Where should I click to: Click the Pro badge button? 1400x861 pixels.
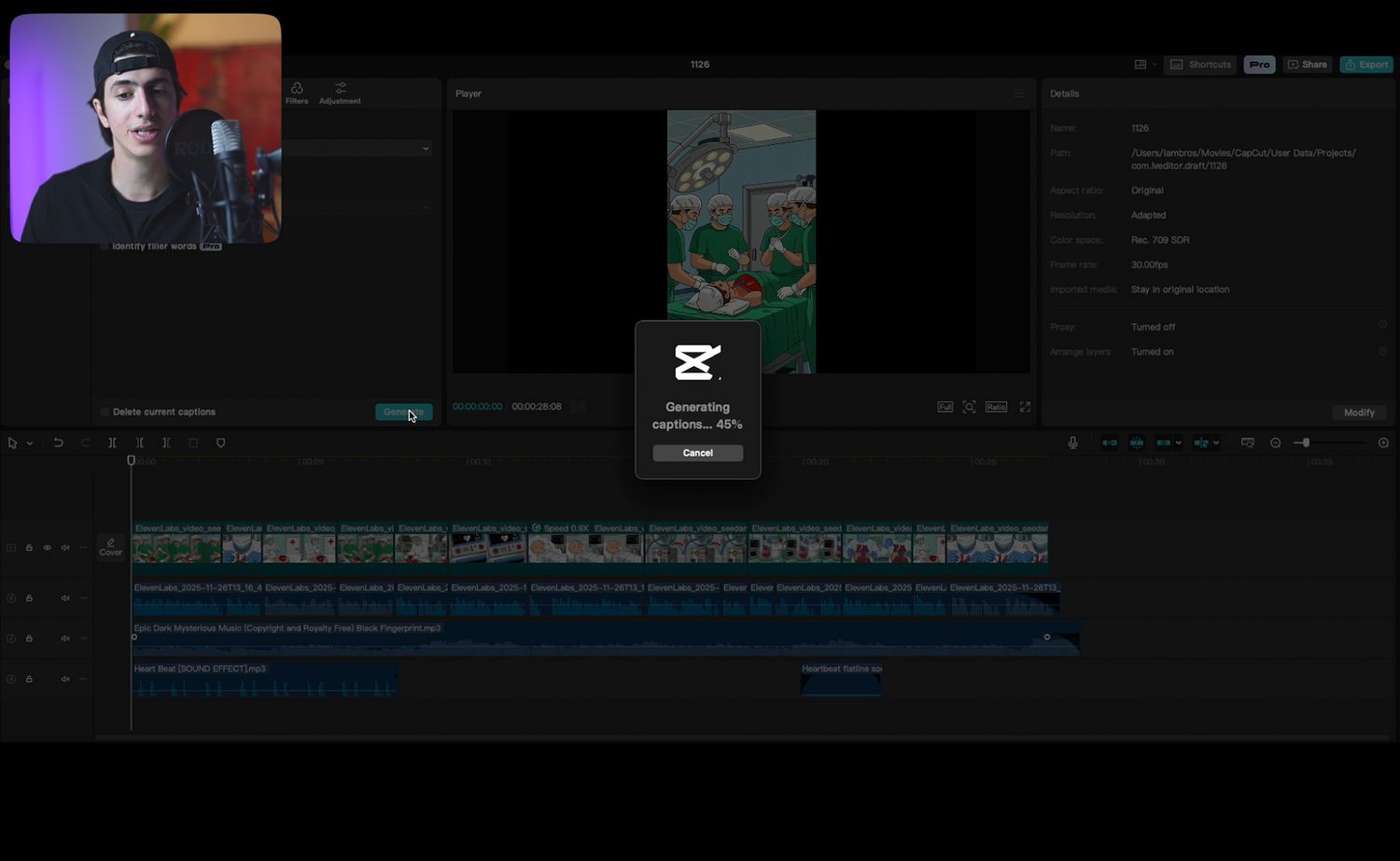tap(1259, 64)
